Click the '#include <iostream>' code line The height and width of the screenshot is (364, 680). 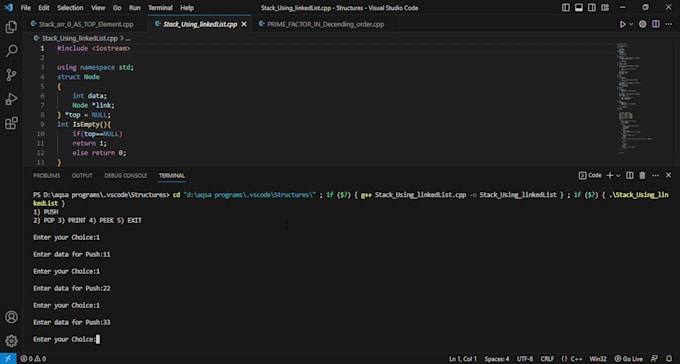[94, 48]
